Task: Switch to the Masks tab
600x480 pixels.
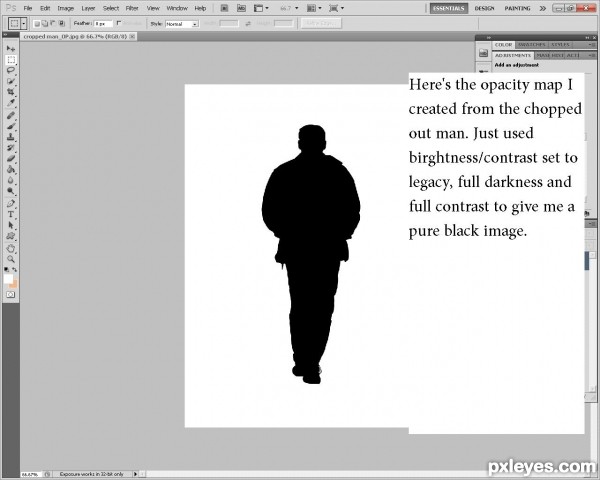Action: coord(542,56)
